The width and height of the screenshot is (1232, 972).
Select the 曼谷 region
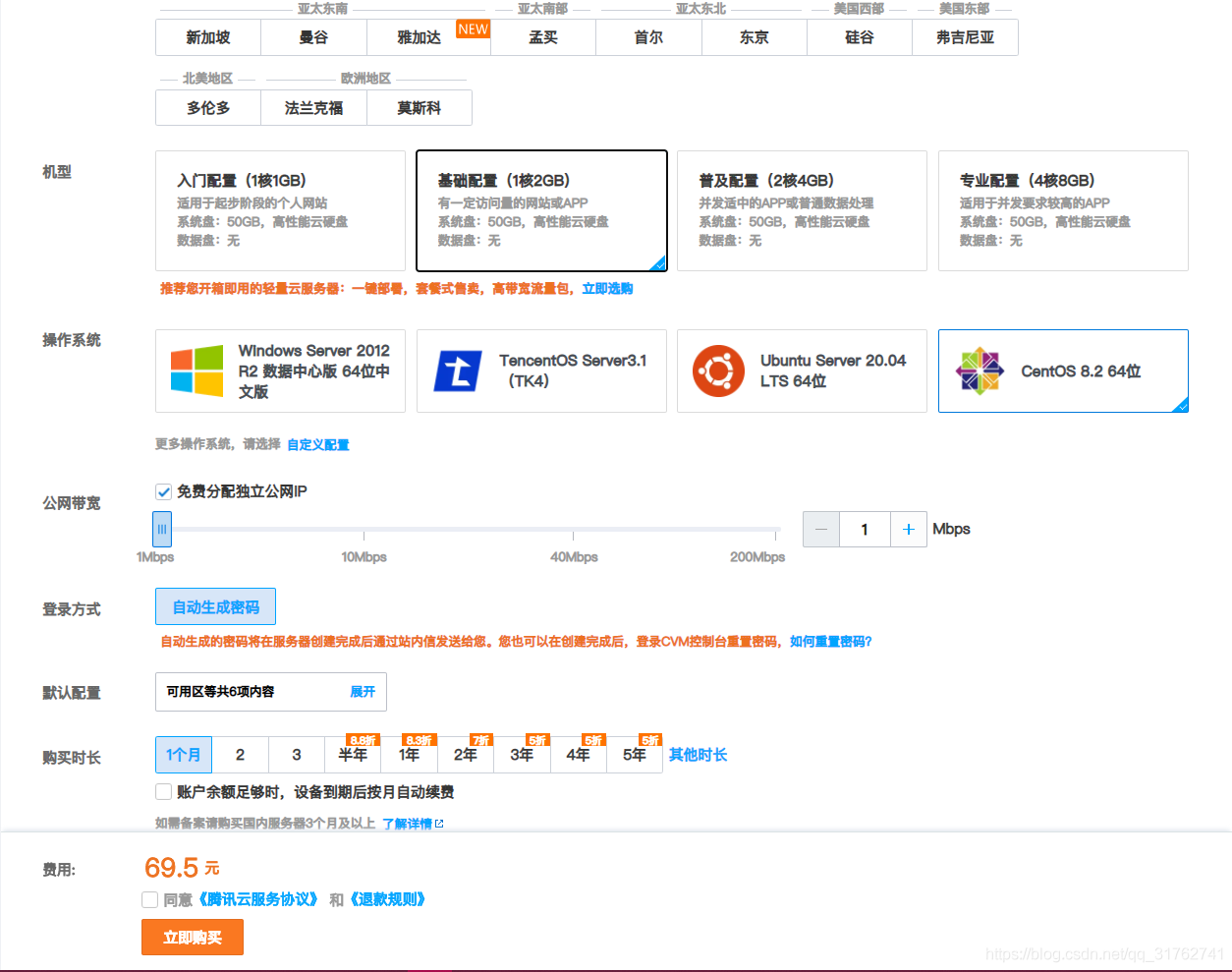pos(313,37)
